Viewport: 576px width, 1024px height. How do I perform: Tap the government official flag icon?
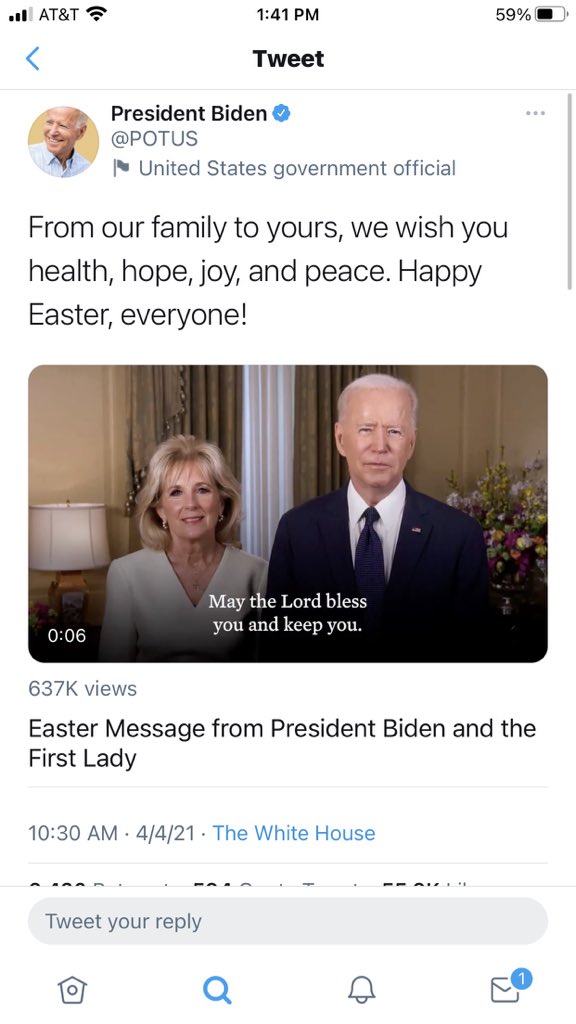click(121, 168)
